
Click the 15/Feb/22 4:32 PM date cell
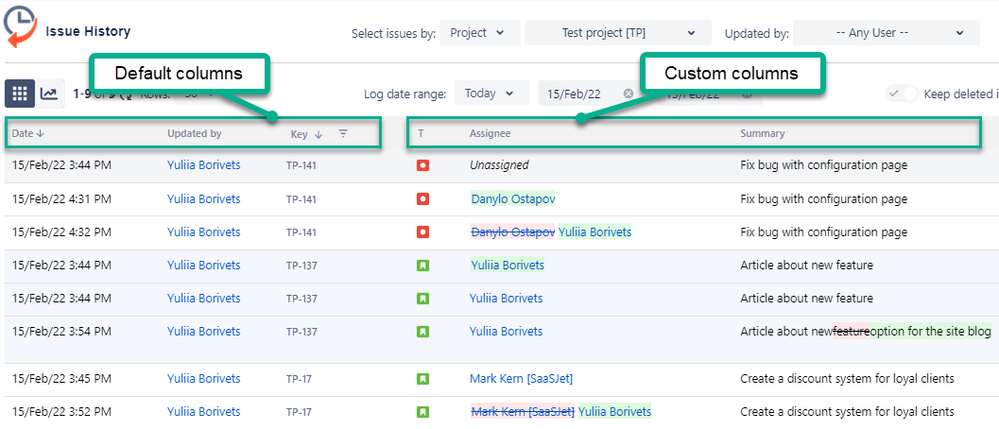(62, 232)
